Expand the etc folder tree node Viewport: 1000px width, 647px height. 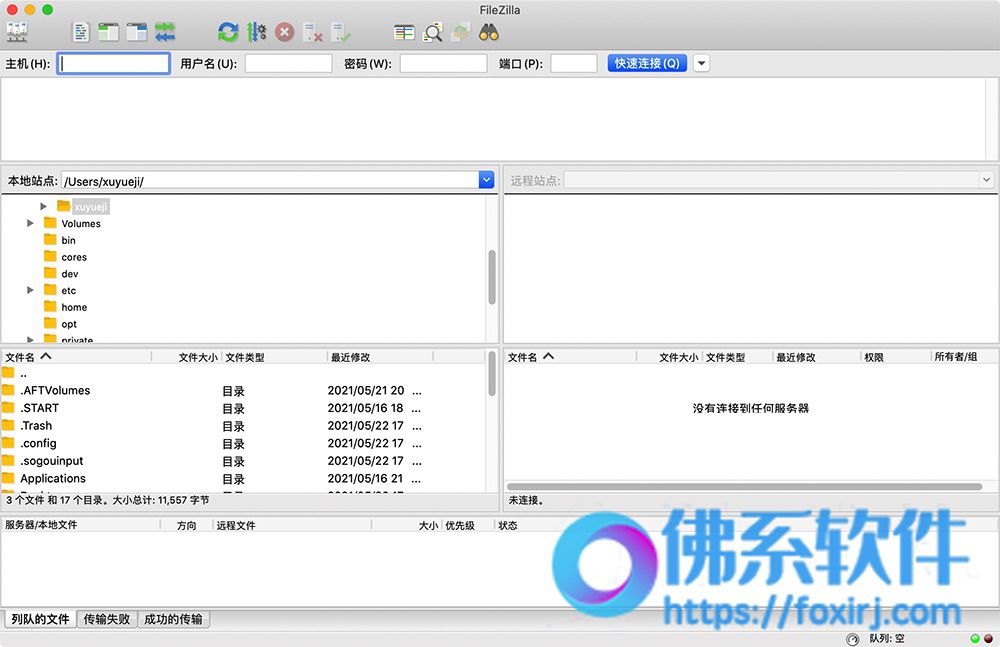tap(30, 290)
